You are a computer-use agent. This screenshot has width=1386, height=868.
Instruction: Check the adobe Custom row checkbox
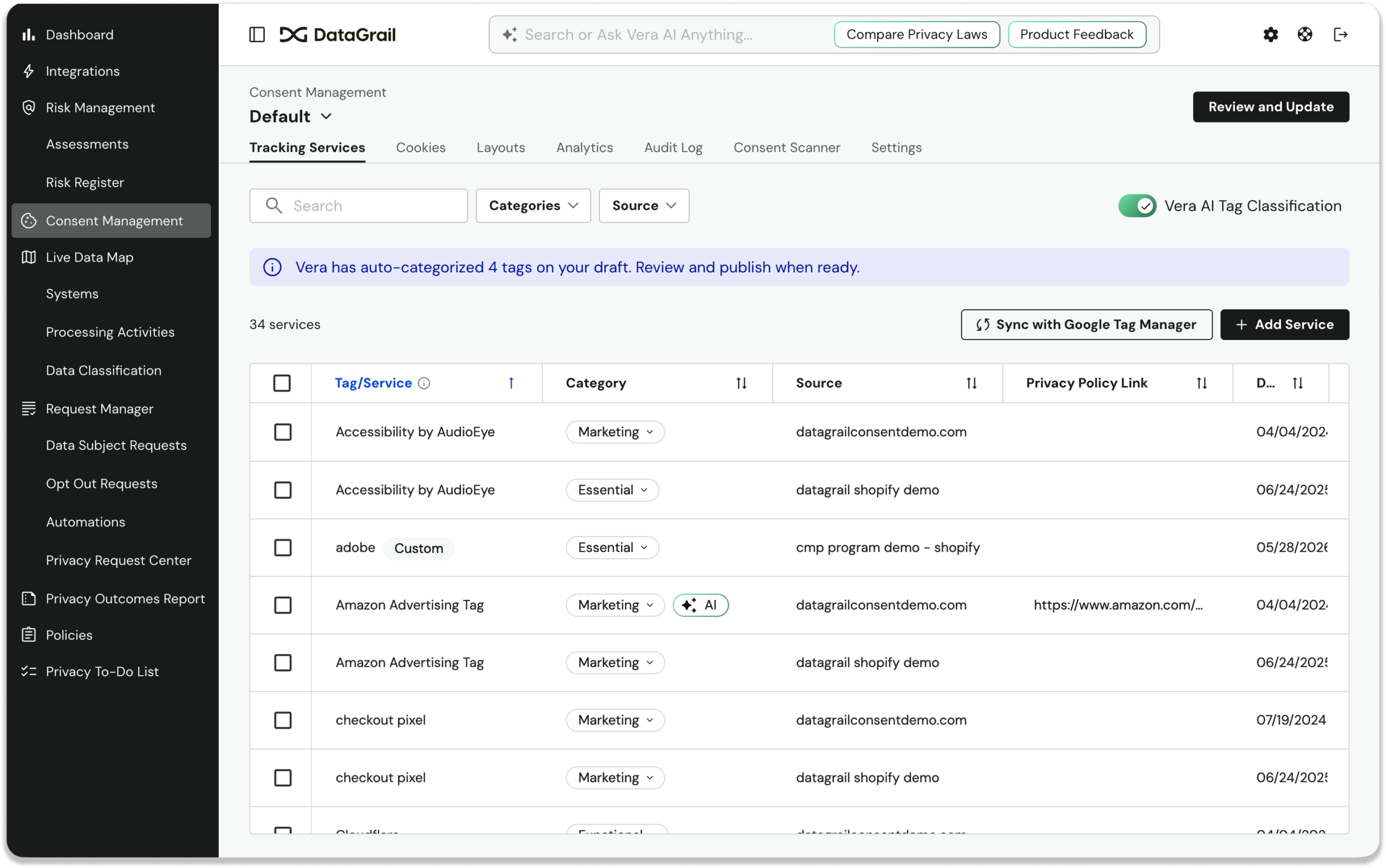point(283,547)
